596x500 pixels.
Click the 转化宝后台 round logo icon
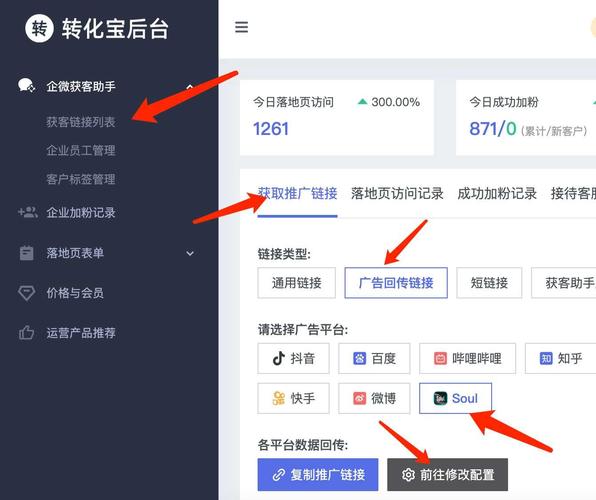point(39,28)
